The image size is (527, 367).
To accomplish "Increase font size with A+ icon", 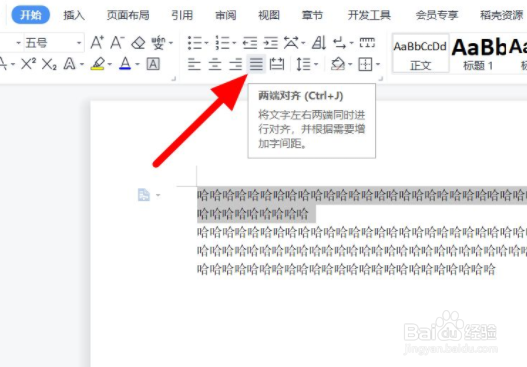I will [x=97, y=43].
